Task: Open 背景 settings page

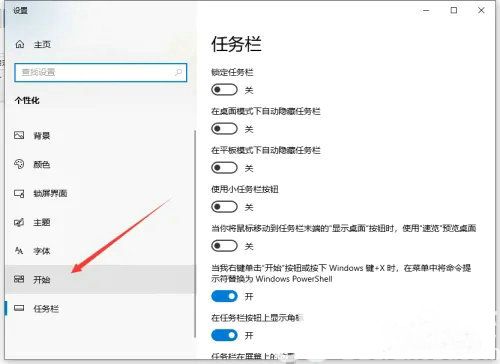Action: (100, 135)
